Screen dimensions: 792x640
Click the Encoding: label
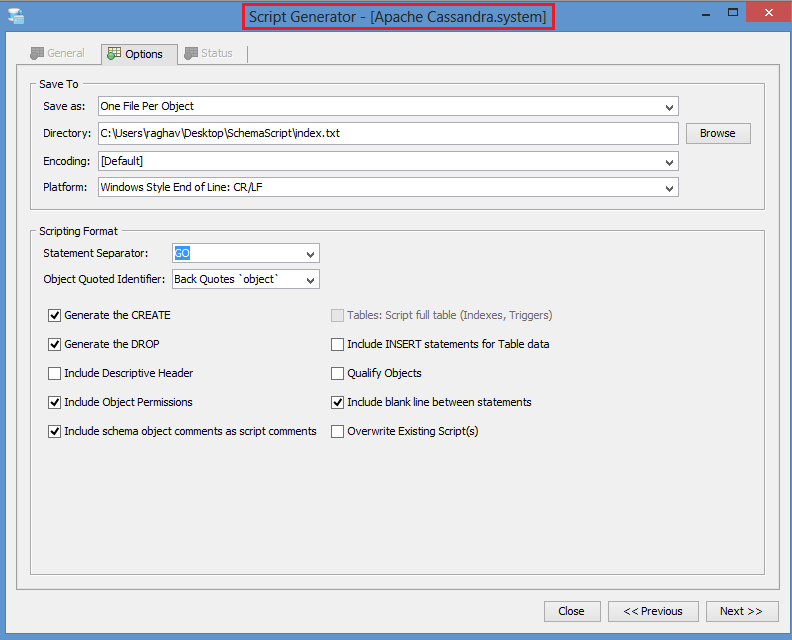point(66,161)
